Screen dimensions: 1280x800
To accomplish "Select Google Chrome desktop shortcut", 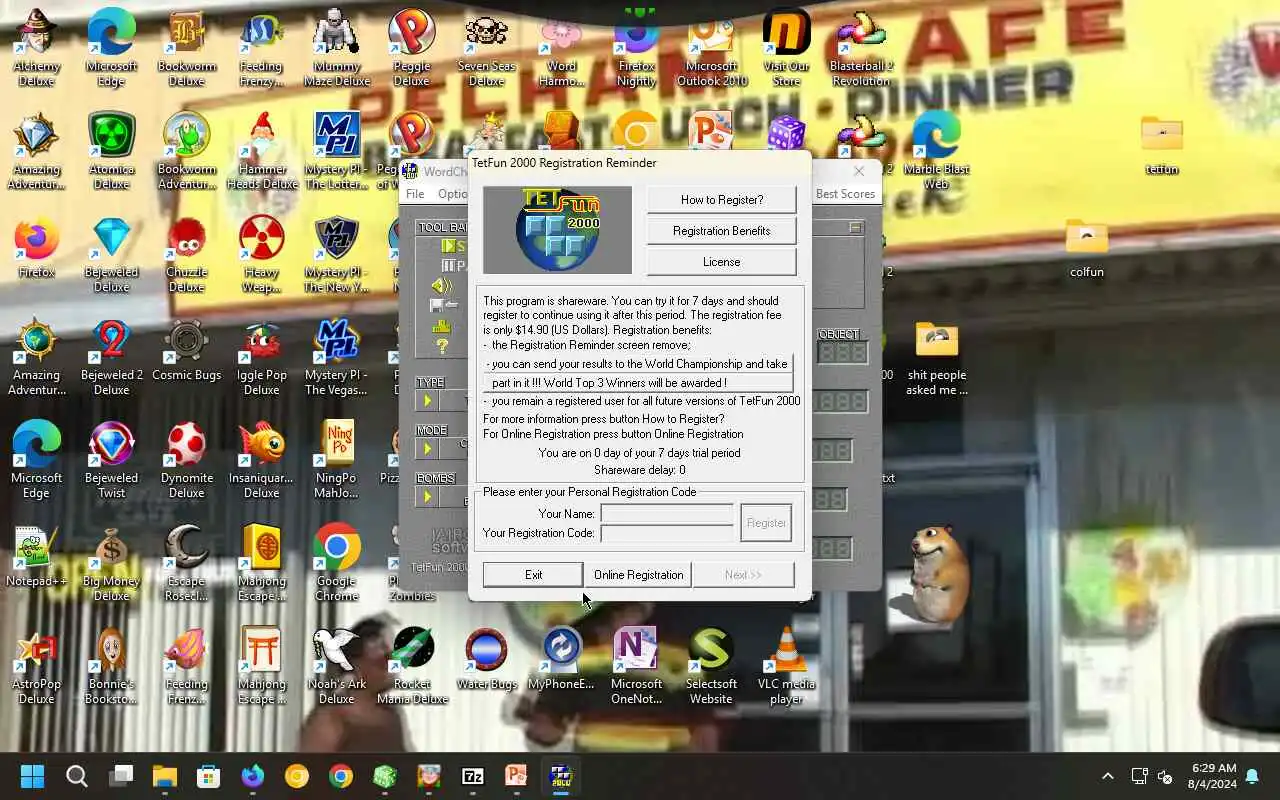I will tap(336, 563).
